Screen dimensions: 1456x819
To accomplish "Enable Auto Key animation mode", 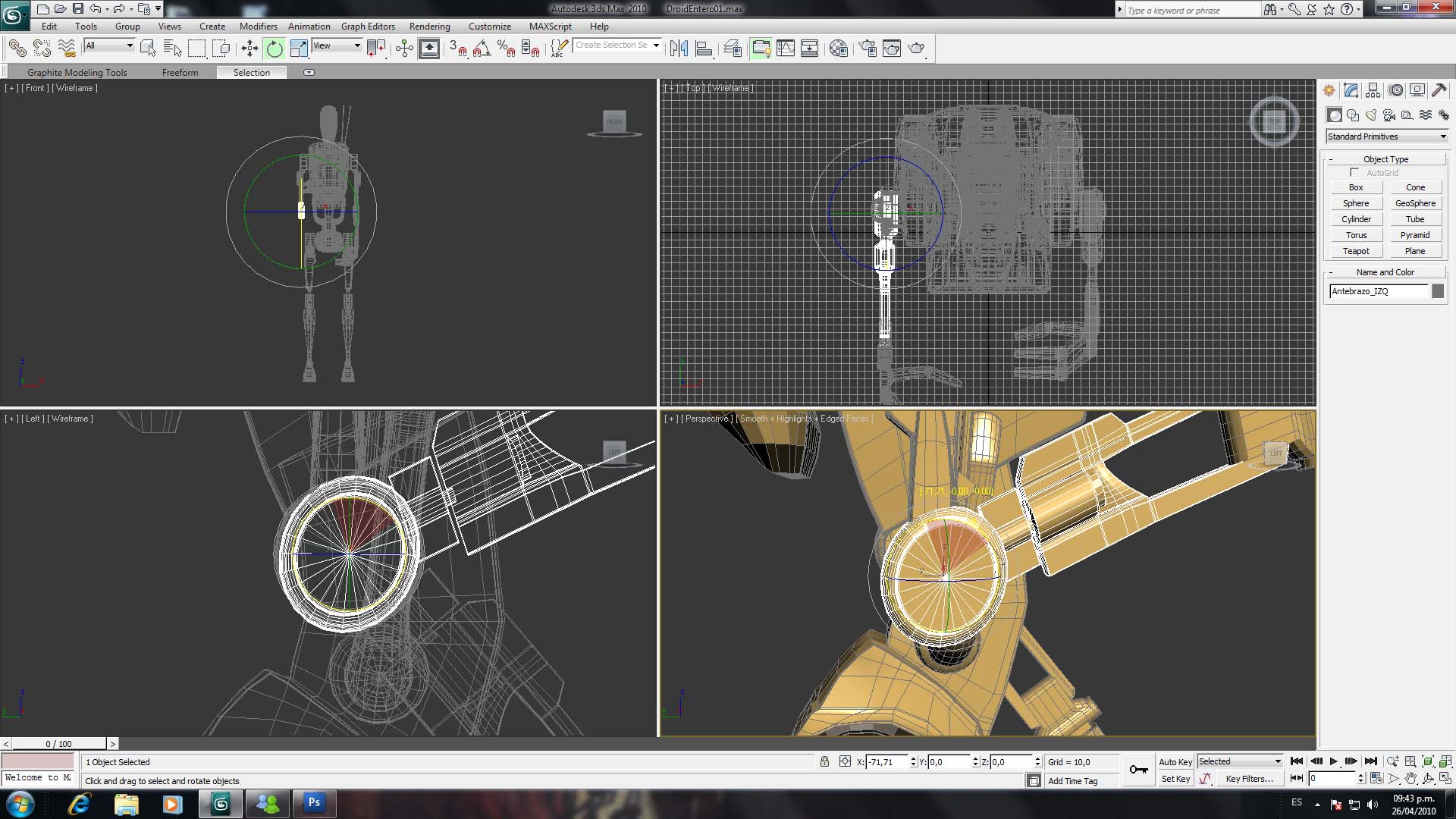I will (1175, 761).
